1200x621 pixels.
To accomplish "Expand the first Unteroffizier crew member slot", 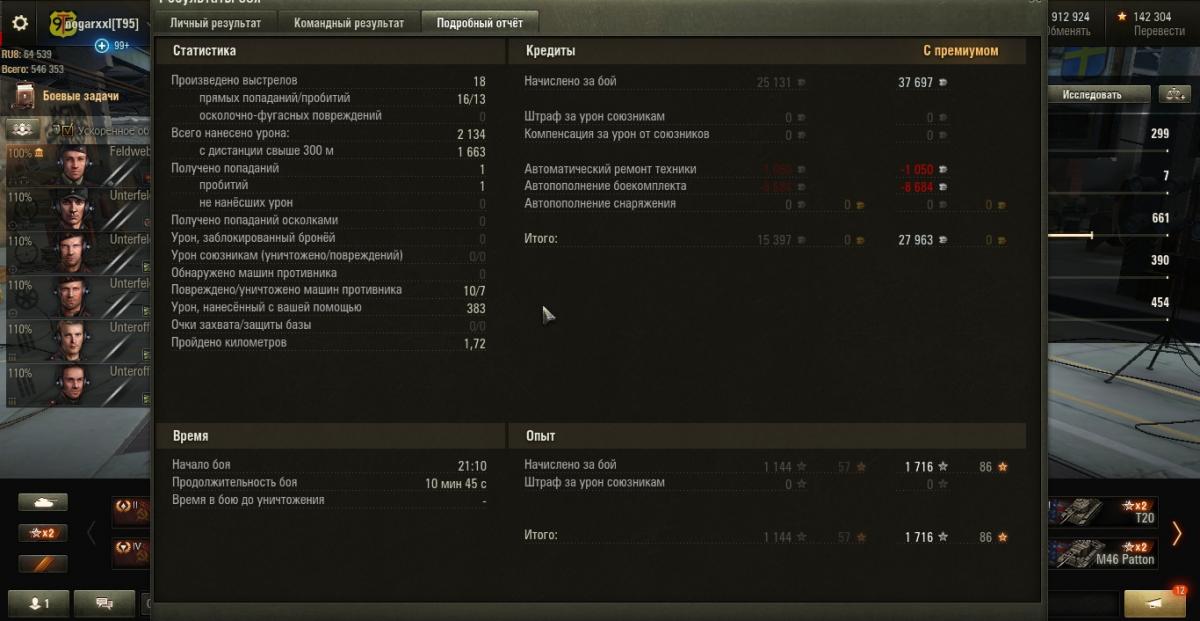I will point(78,339).
